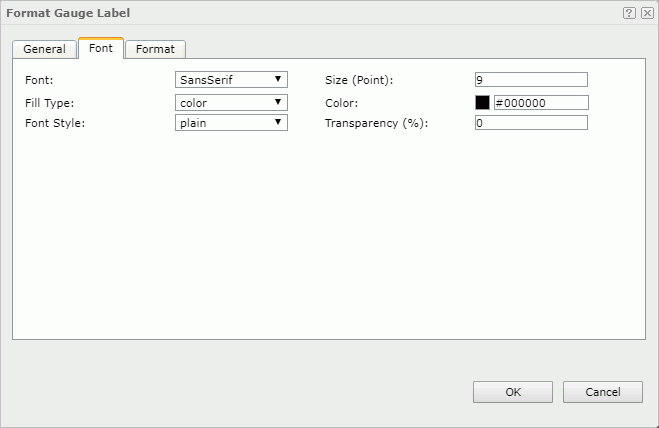Open the black color swatch picker
Screen dimensions: 659x428
tap(482, 102)
